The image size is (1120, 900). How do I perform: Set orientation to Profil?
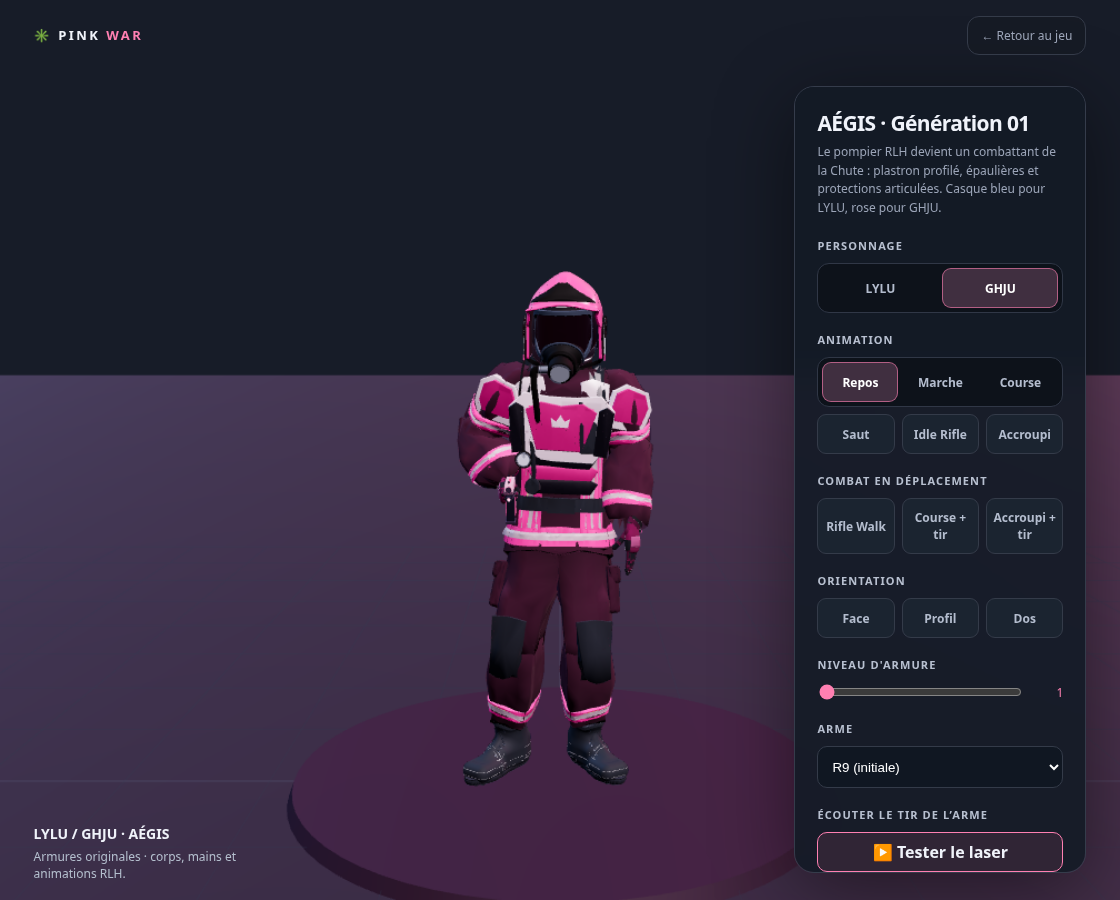tap(940, 619)
